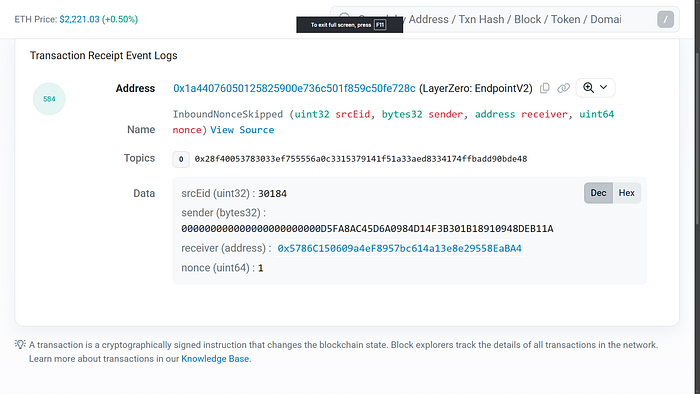Switch data display to Dec
Viewport: 700px width, 394px height.
coord(598,193)
